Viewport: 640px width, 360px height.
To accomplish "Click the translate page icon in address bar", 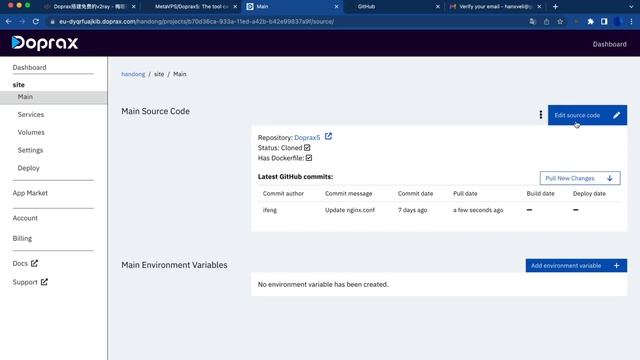I will 532,22.
